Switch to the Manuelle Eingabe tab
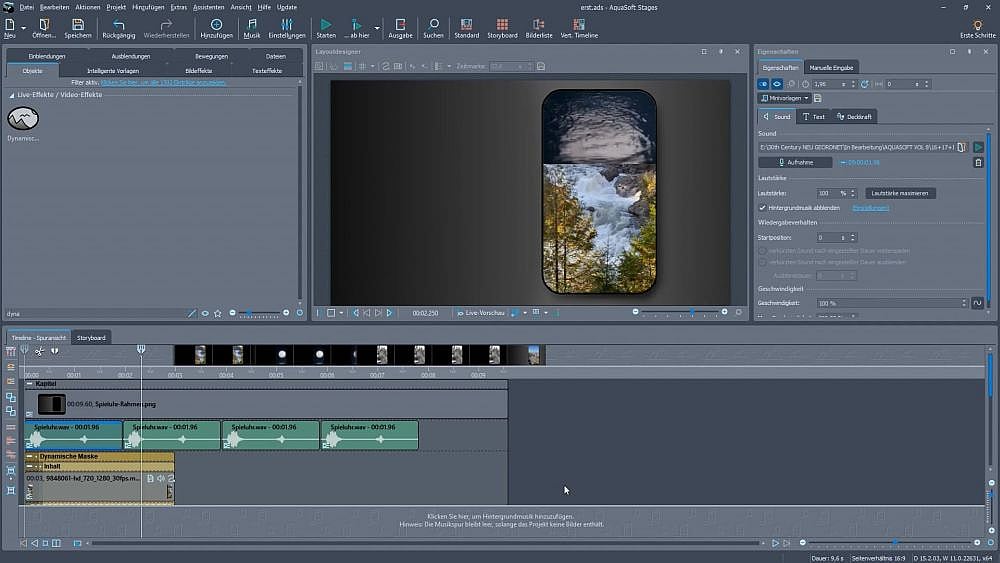 point(832,67)
